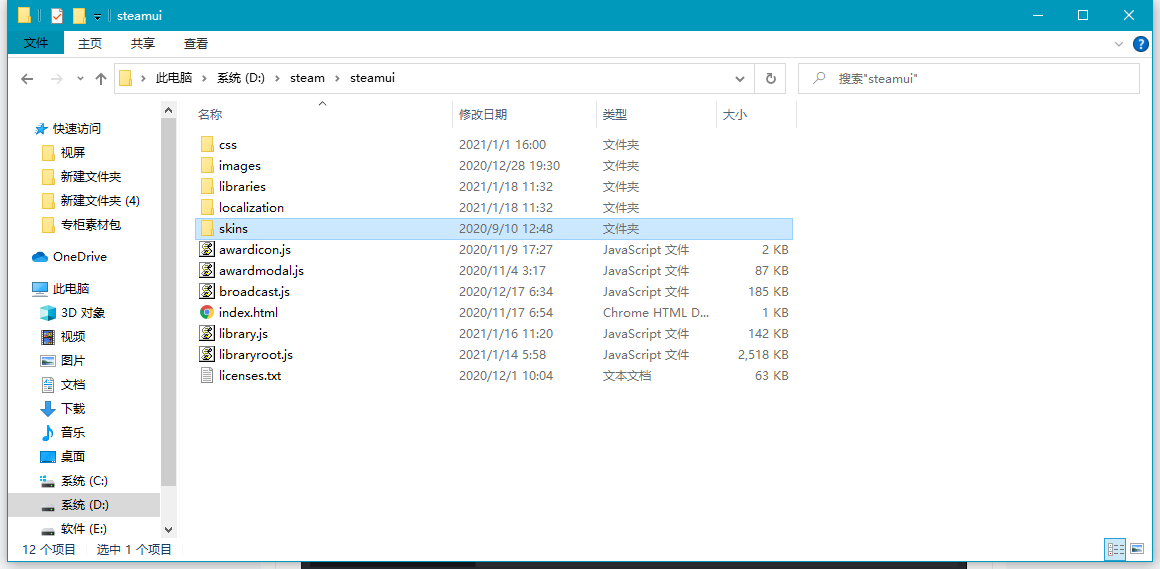Switch to large icons view layout
This screenshot has height=569, width=1160.
pyautogui.click(x=1136, y=549)
